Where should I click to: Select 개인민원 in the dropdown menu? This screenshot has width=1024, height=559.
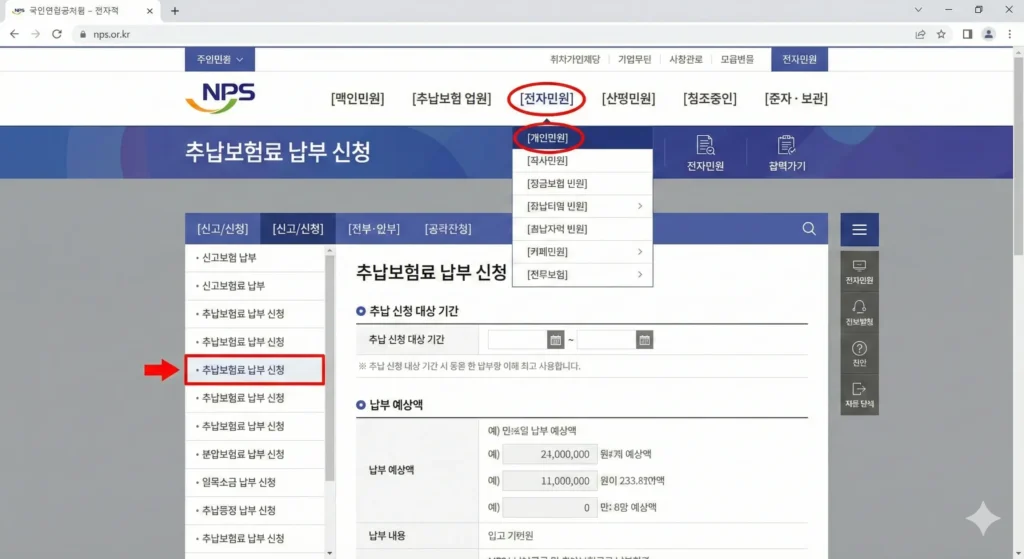tap(547, 138)
